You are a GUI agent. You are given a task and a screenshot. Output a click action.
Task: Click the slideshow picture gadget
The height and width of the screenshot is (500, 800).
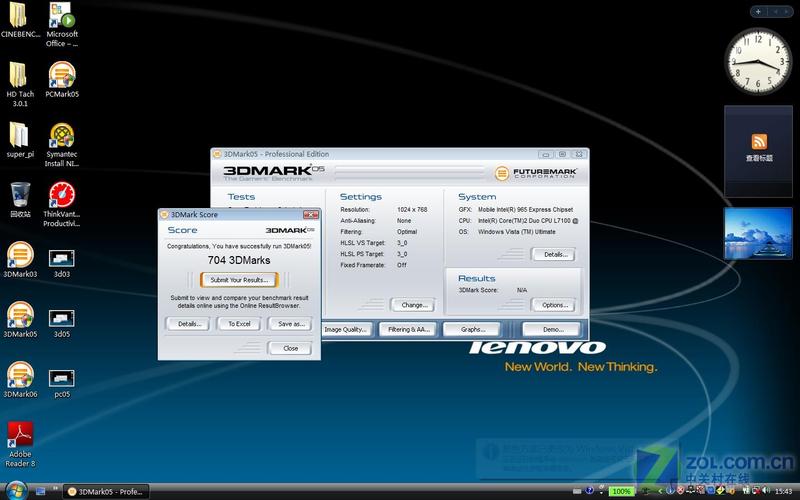(758, 233)
